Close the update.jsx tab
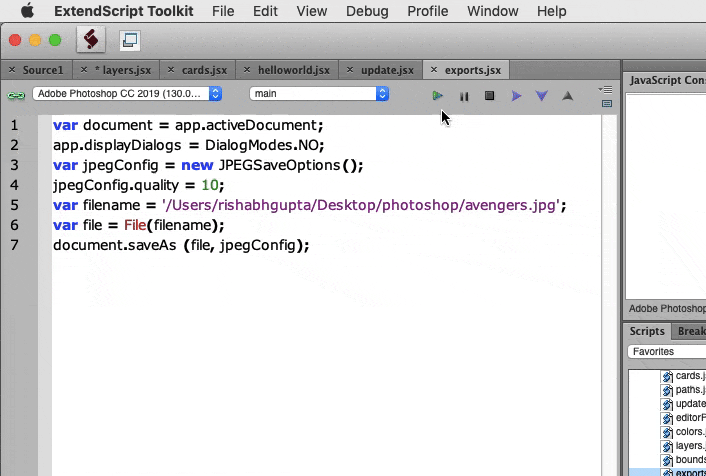This screenshot has height=476, width=706. point(350,70)
